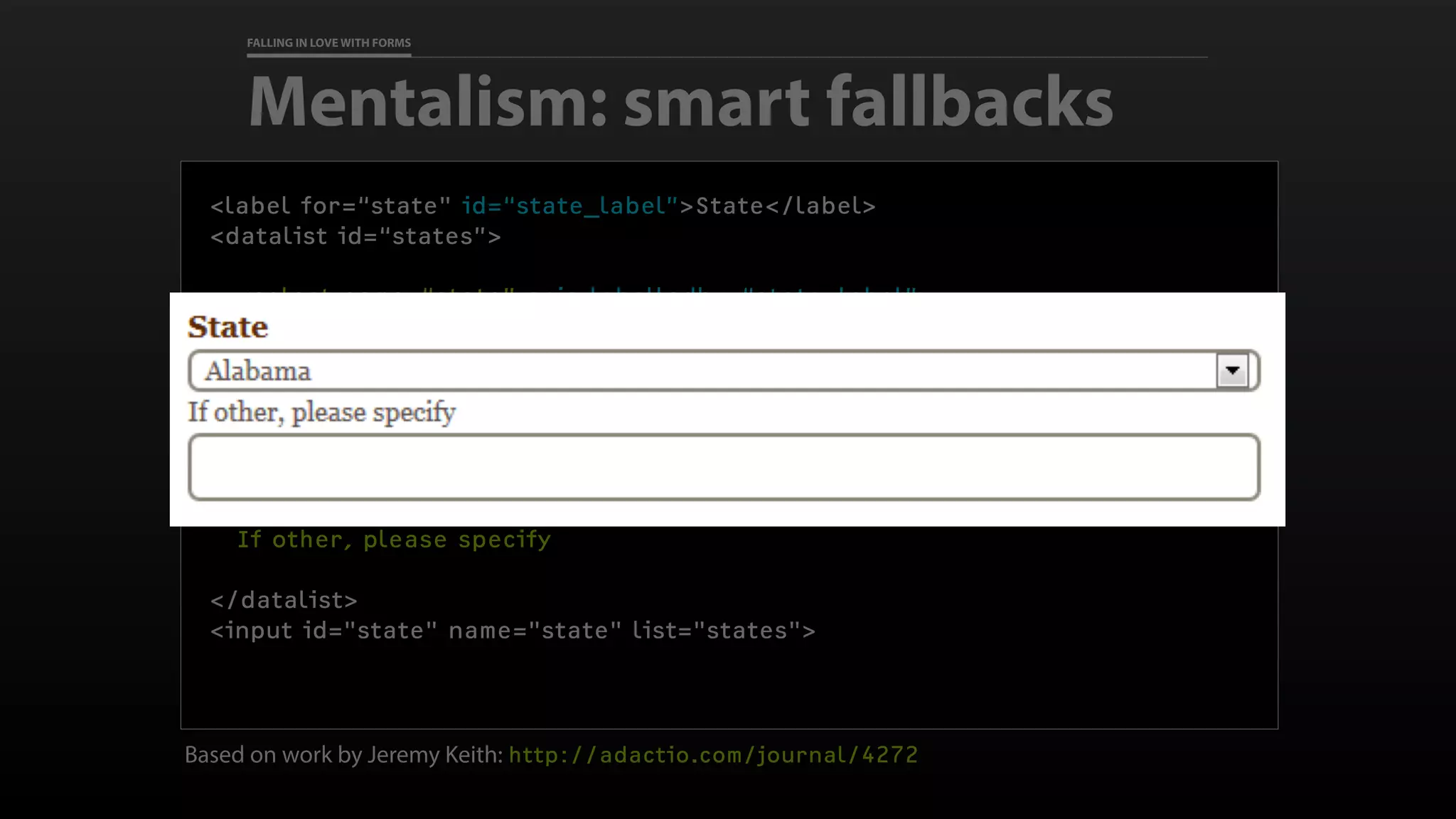
Task: Select the Alabama state combo box
Action: pyautogui.click(x=724, y=370)
